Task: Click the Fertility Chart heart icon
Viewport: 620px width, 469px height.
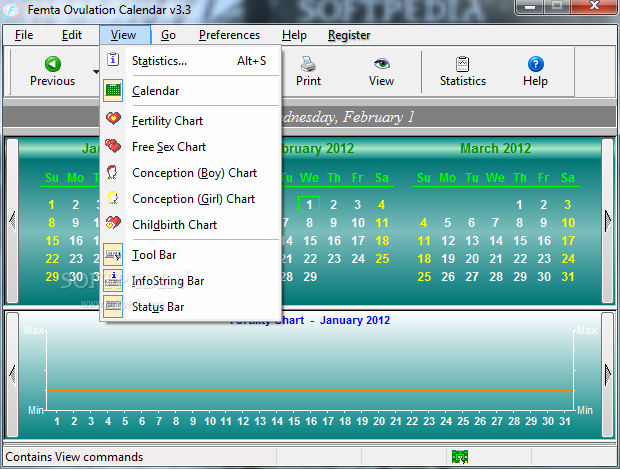Action: coord(113,118)
